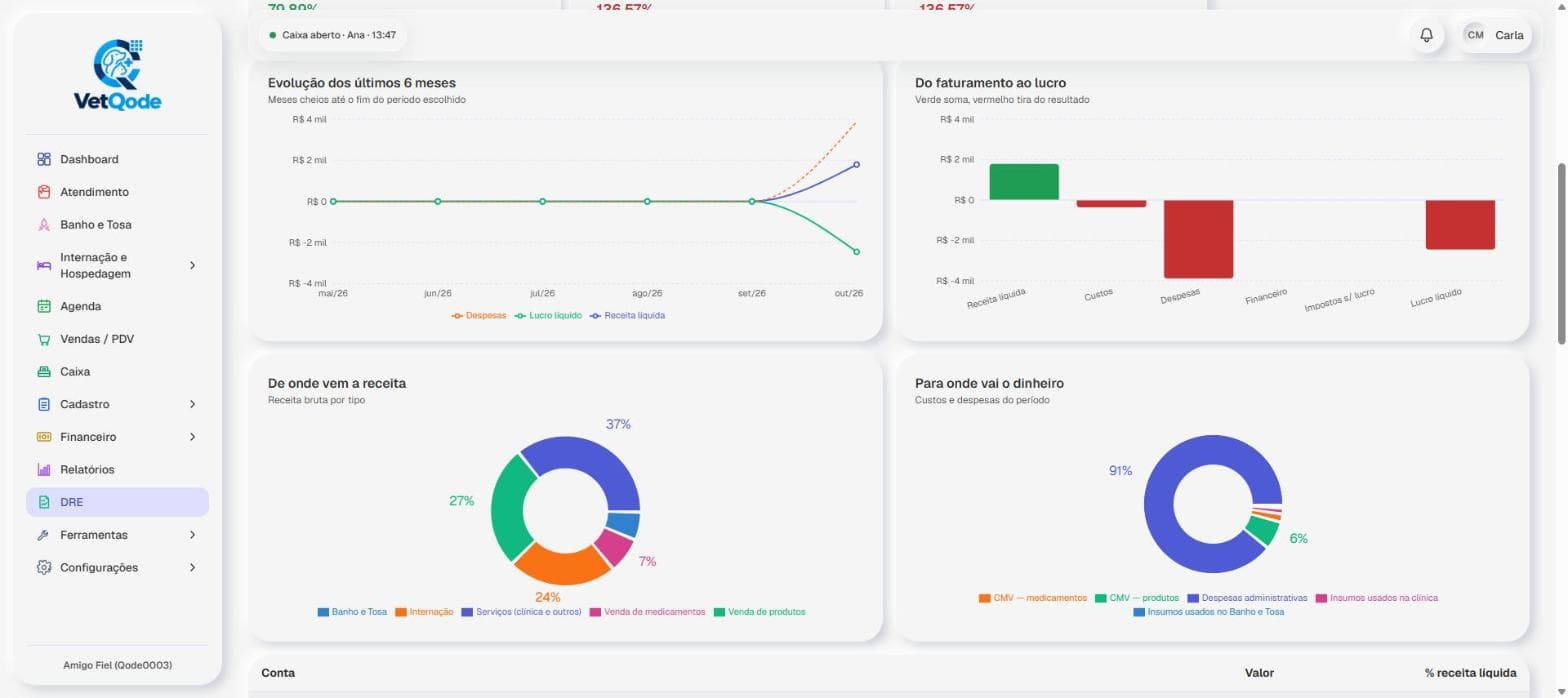This screenshot has width=1568, height=698.
Task: Expand the Internação e Hospedagem submenu
Action: (x=193, y=265)
